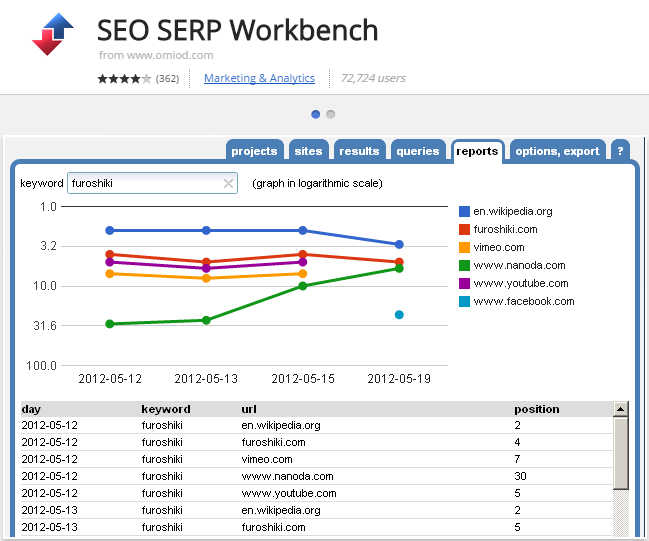This screenshot has height=541, width=649.
Task: Click the orange vimeo.com legend swatch
Action: [x=464, y=248]
